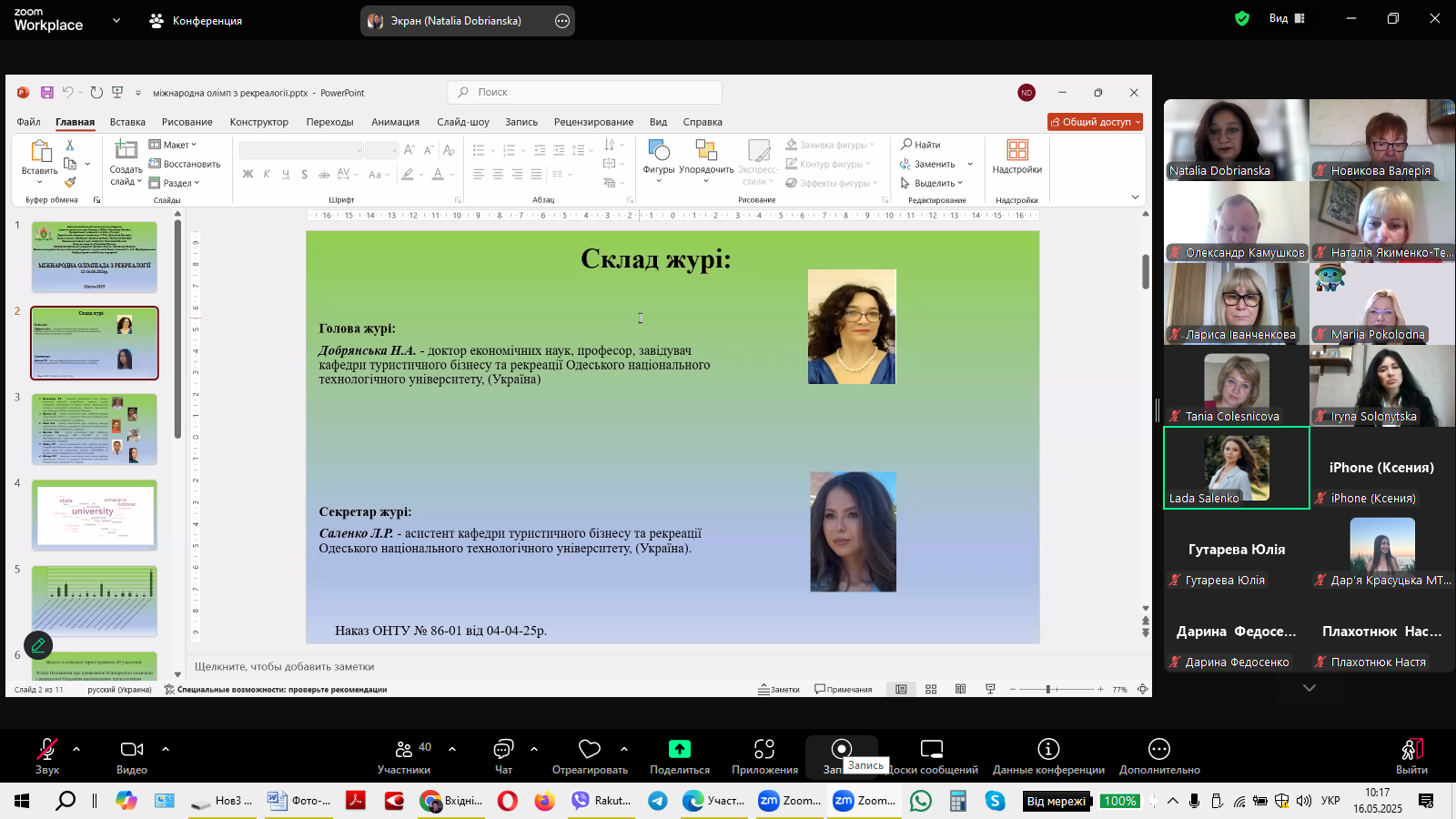Toggle the camera with Видео button
Image resolution: width=1456 pixels, height=819 pixels.
click(x=131, y=749)
